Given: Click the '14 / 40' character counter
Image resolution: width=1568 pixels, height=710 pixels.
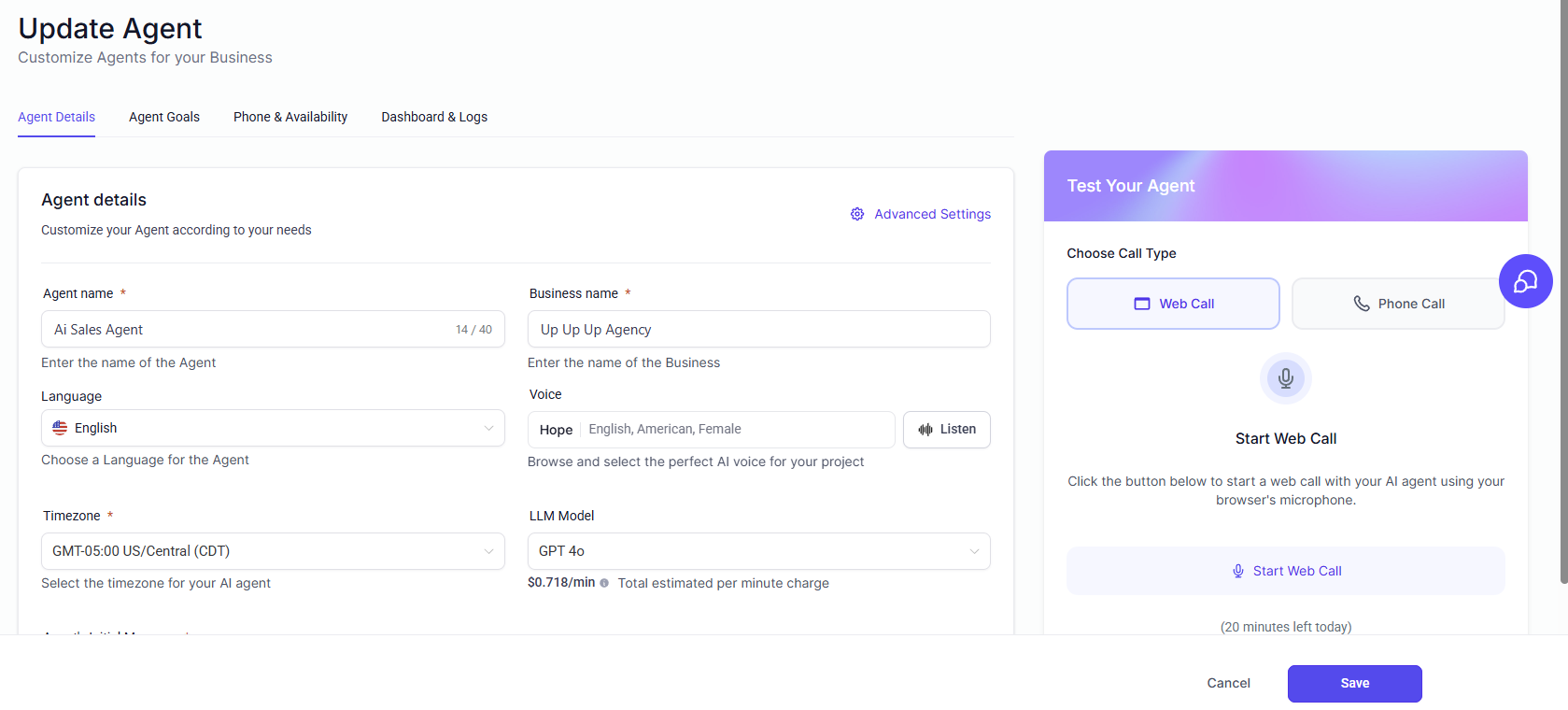Looking at the screenshot, I should point(473,330).
